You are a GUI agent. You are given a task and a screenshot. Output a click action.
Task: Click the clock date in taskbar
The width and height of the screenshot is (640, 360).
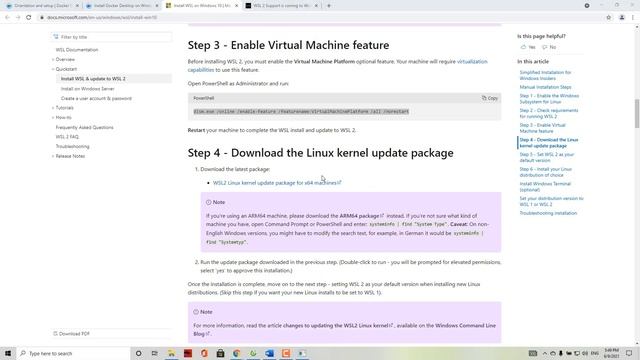click(x=611, y=353)
